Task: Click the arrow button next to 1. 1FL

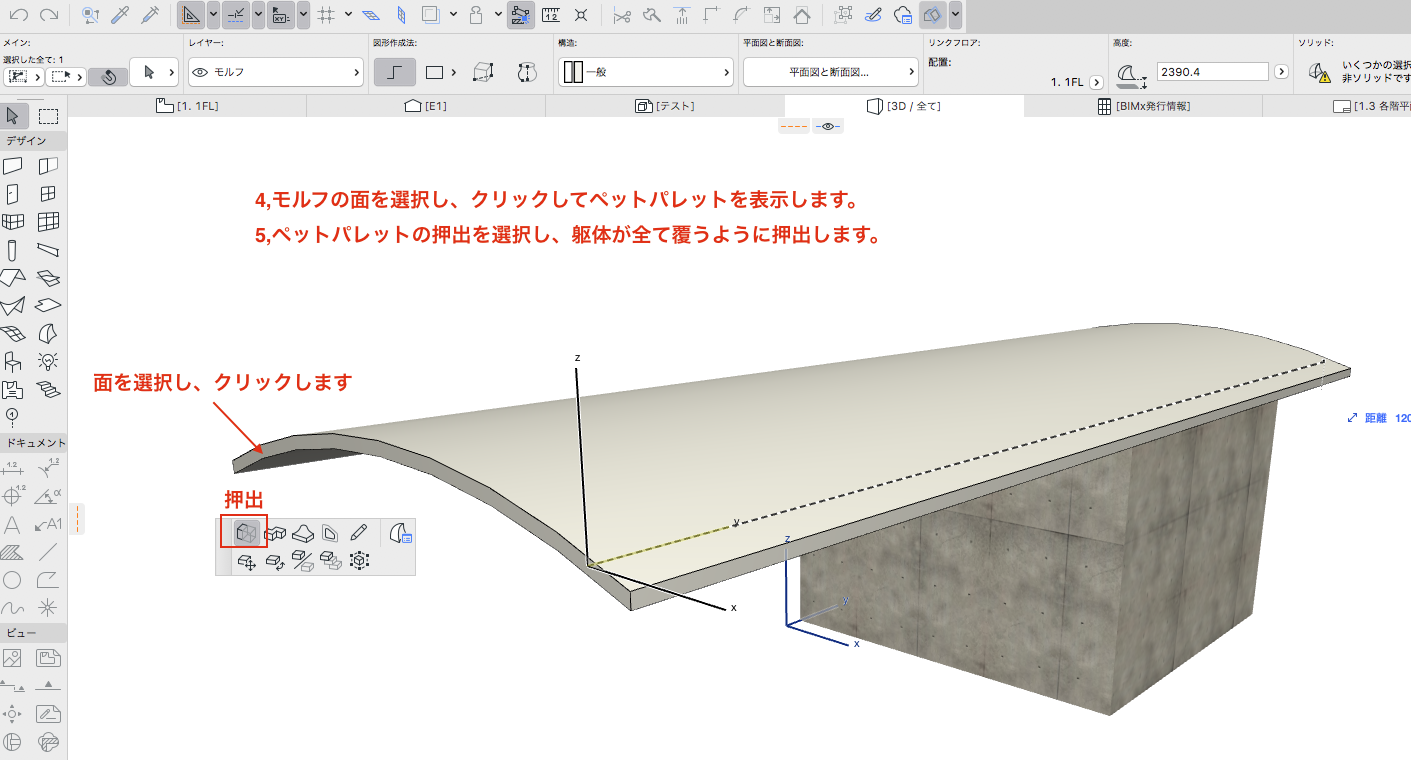Action: pos(1096,82)
